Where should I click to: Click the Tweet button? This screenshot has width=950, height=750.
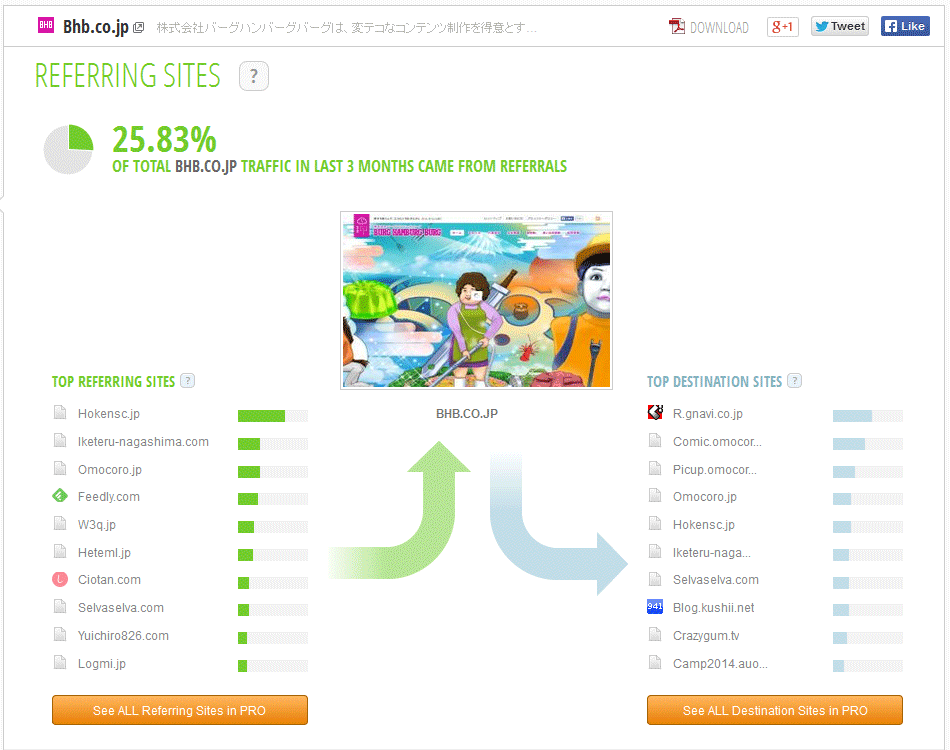[x=840, y=26]
